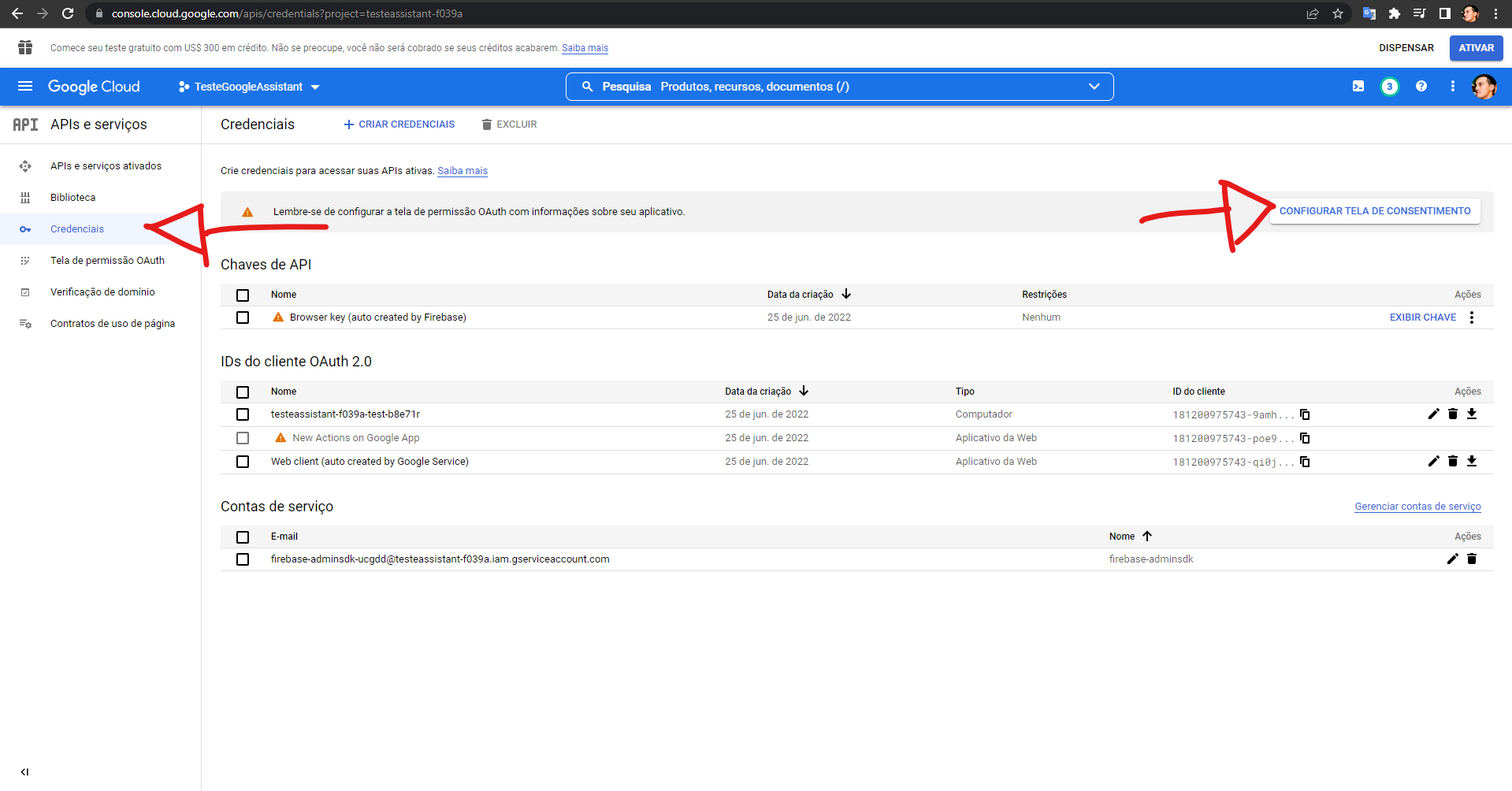The height and width of the screenshot is (791, 1512).
Task: Go to Biblioteca in the sidebar
Action: [x=72, y=197]
